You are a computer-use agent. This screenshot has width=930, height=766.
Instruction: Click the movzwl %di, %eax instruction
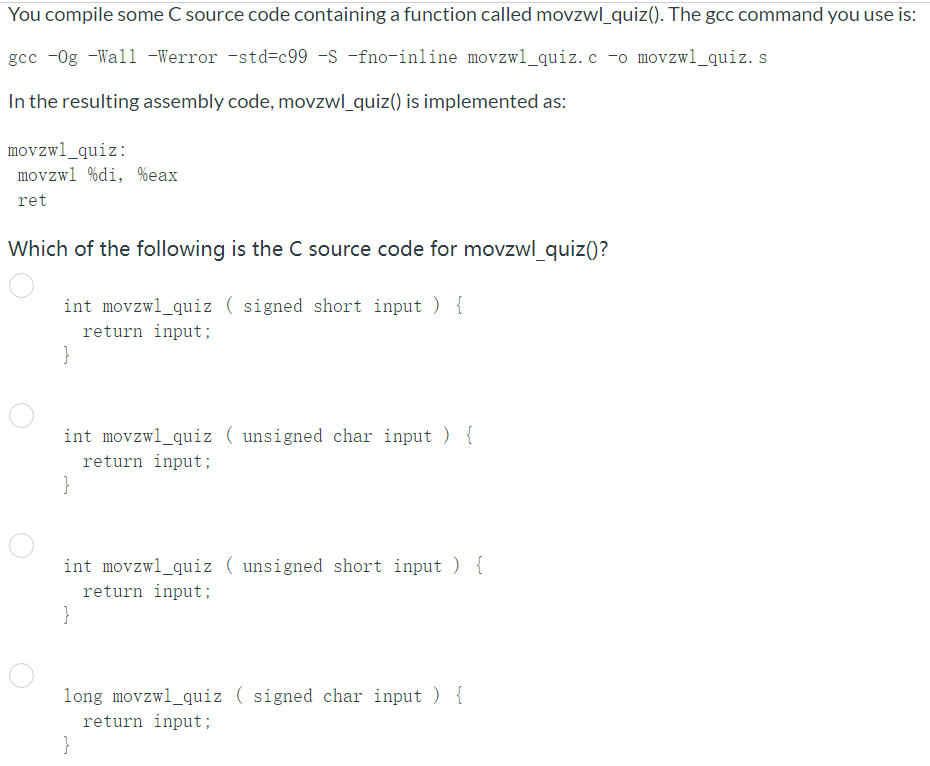coord(98,174)
